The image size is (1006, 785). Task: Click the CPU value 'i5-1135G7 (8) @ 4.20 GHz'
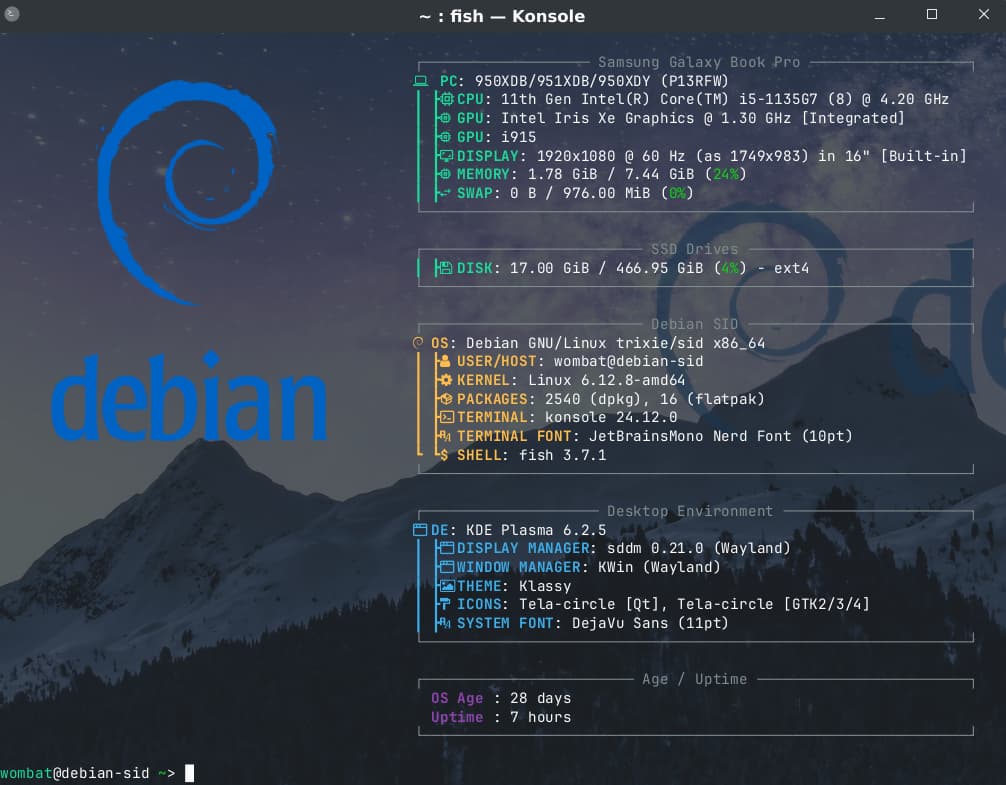(844, 99)
